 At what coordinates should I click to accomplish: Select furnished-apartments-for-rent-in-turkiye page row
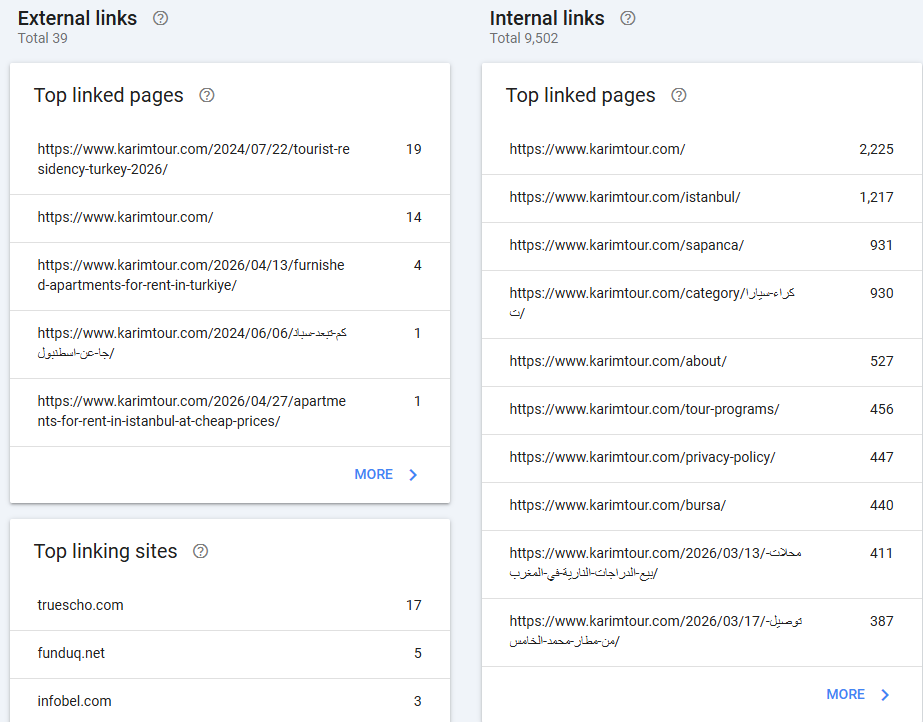click(x=230, y=276)
